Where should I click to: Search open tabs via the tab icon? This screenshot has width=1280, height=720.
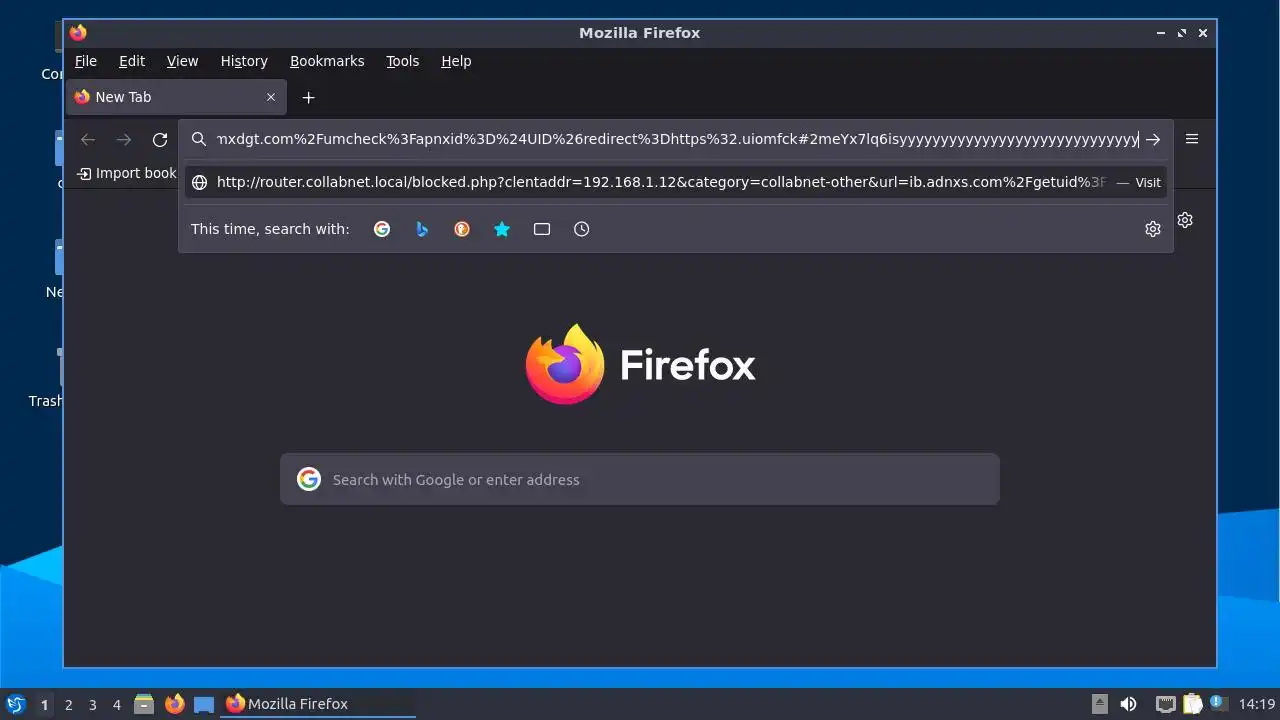click(542, 229)
